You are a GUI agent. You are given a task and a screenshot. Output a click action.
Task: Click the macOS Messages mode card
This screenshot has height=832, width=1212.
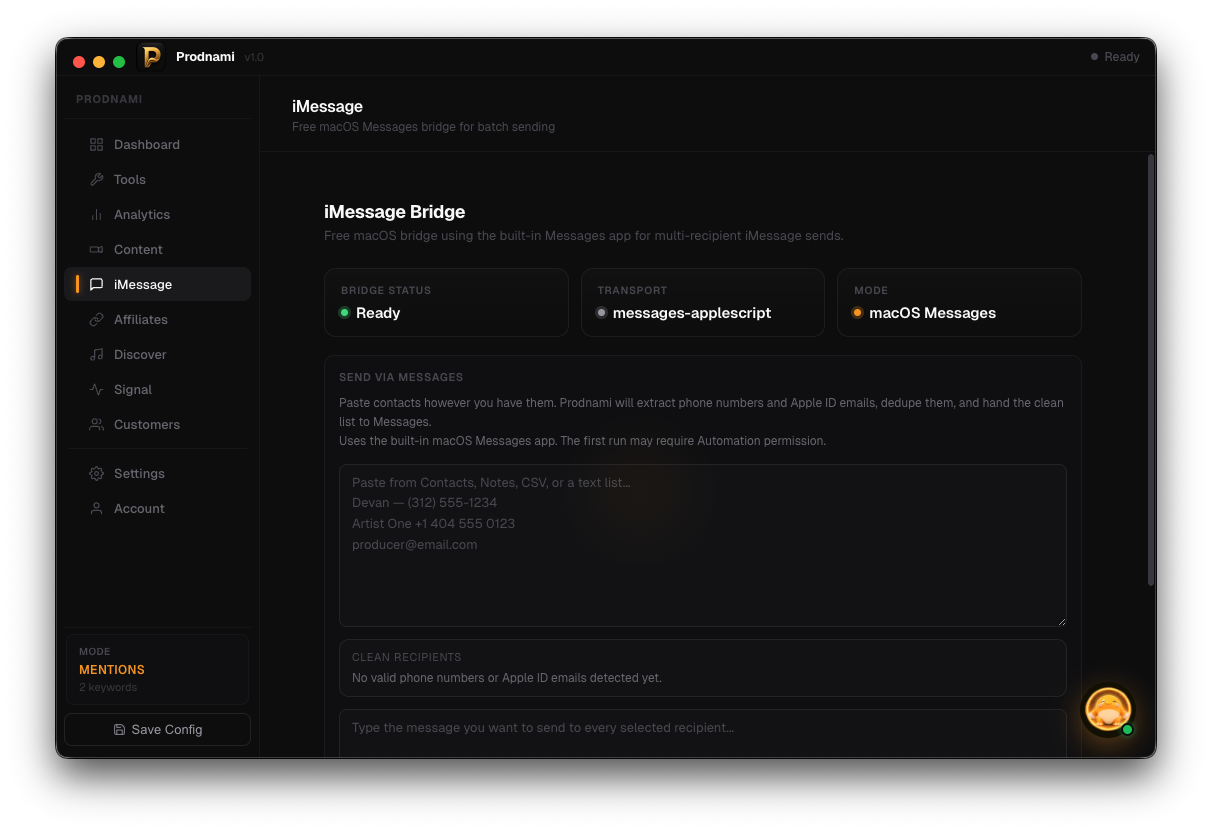tap(959, 302)
